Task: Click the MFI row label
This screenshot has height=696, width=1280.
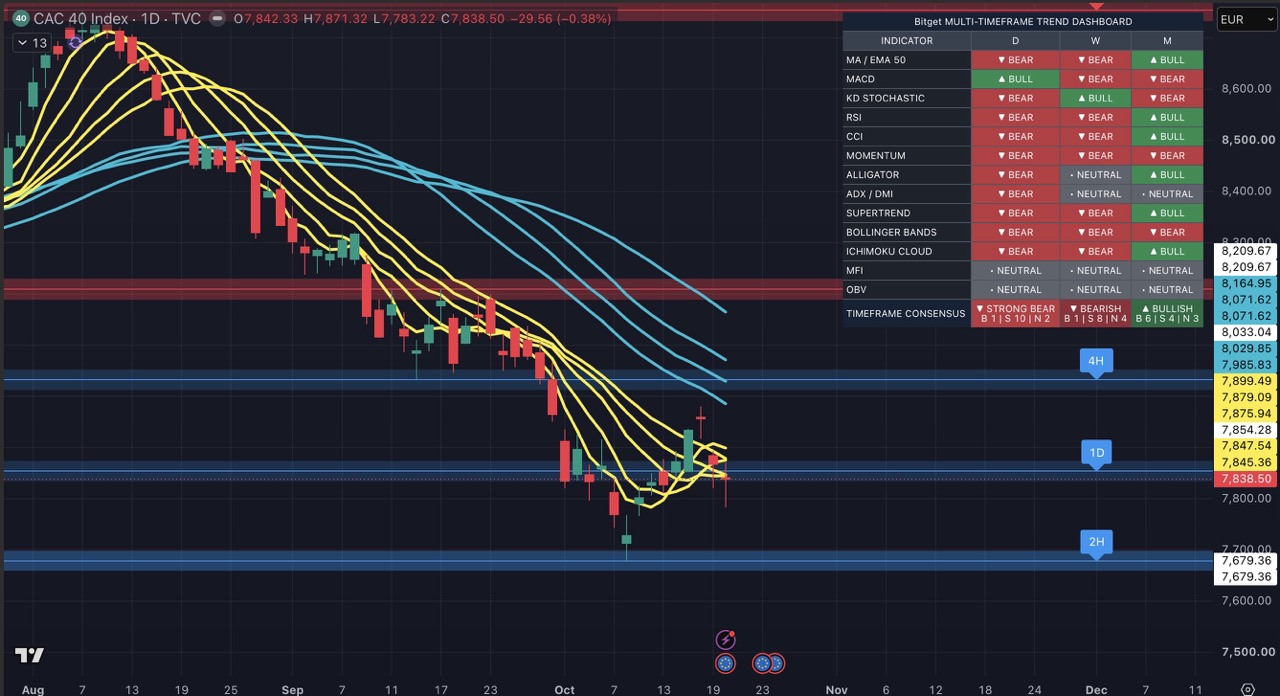Action: click(854, 270)
